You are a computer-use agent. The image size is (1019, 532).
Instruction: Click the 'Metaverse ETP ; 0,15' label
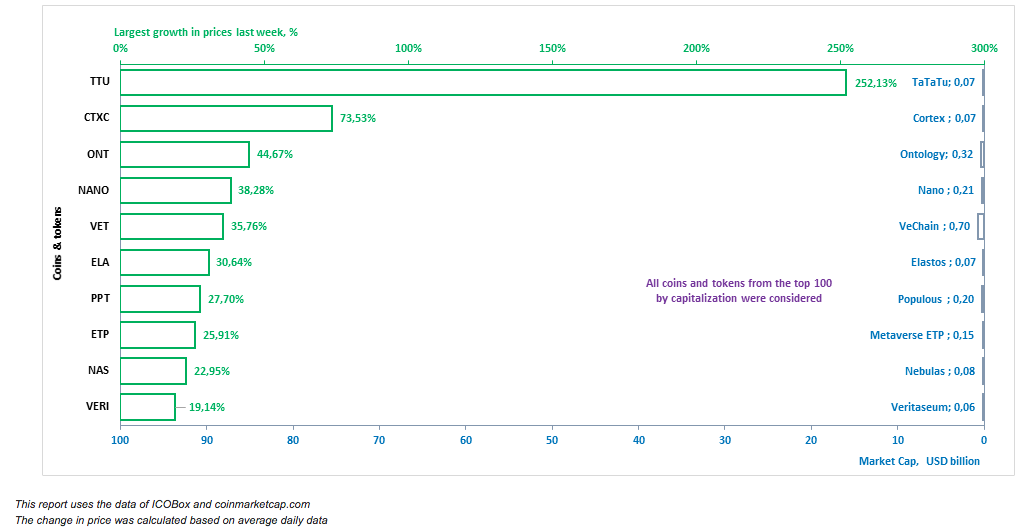click(x=922, y=335)
